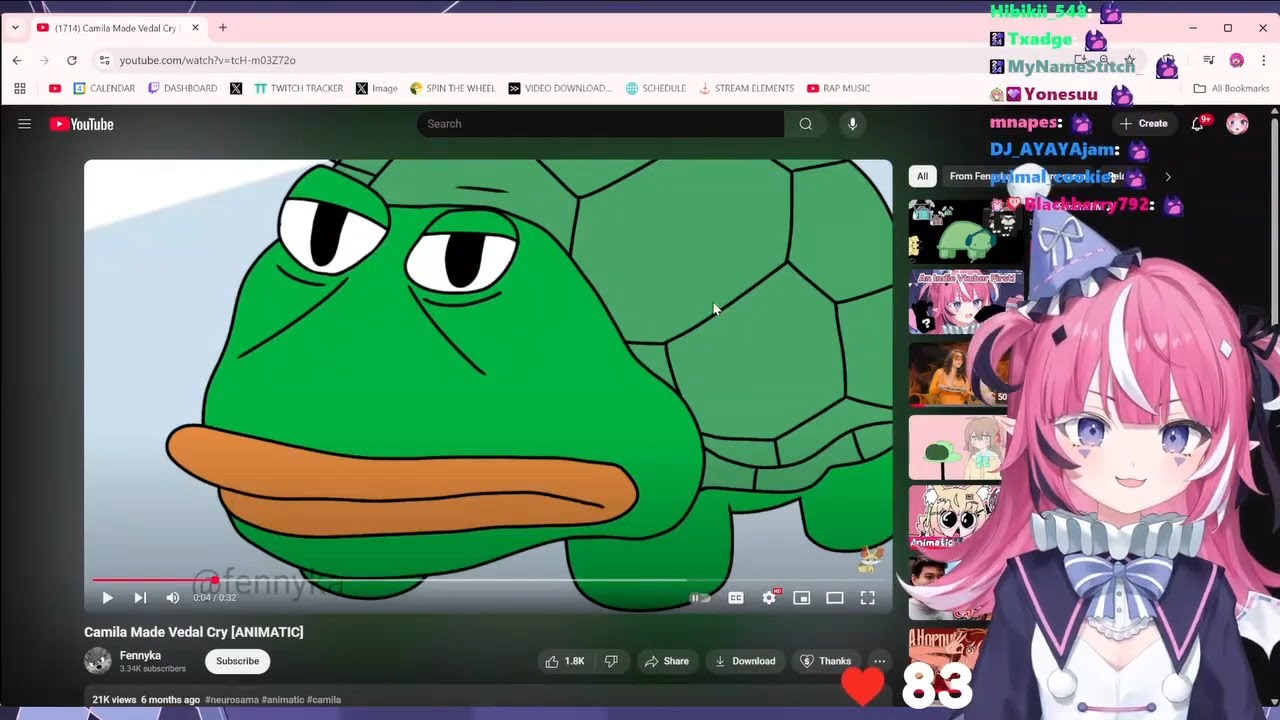The width and height of the screenshot is (1280, 720).
Task: Open YouTube notifications bell
Action: 1198,124
